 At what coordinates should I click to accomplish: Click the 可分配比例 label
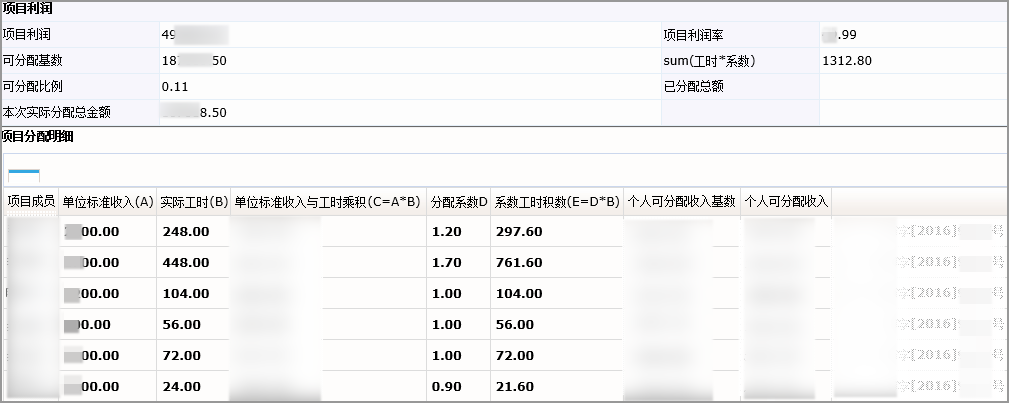(33, 86)
